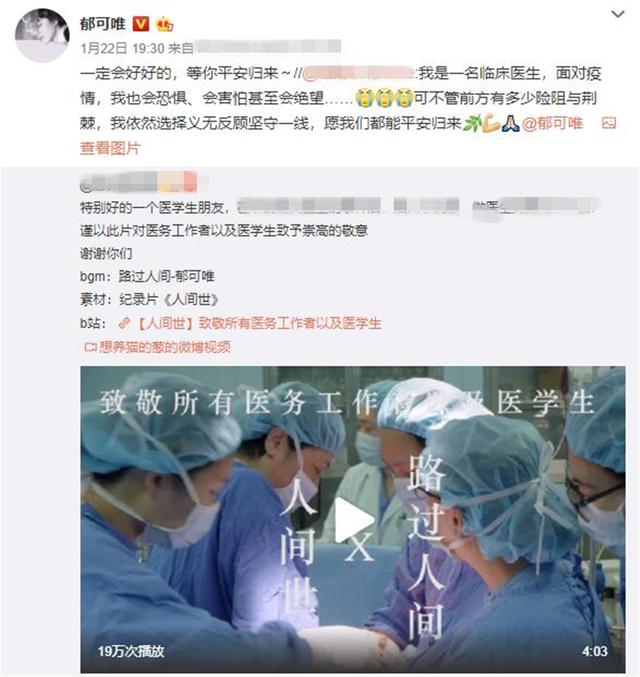Click the crown membership badge icon

click(x=165, y=24)
